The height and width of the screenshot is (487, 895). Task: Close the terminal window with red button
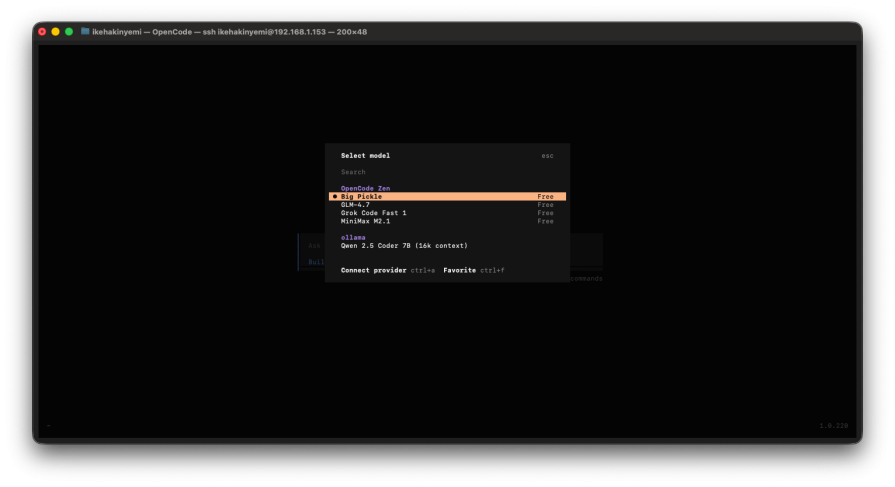click(x=42, y=32)
